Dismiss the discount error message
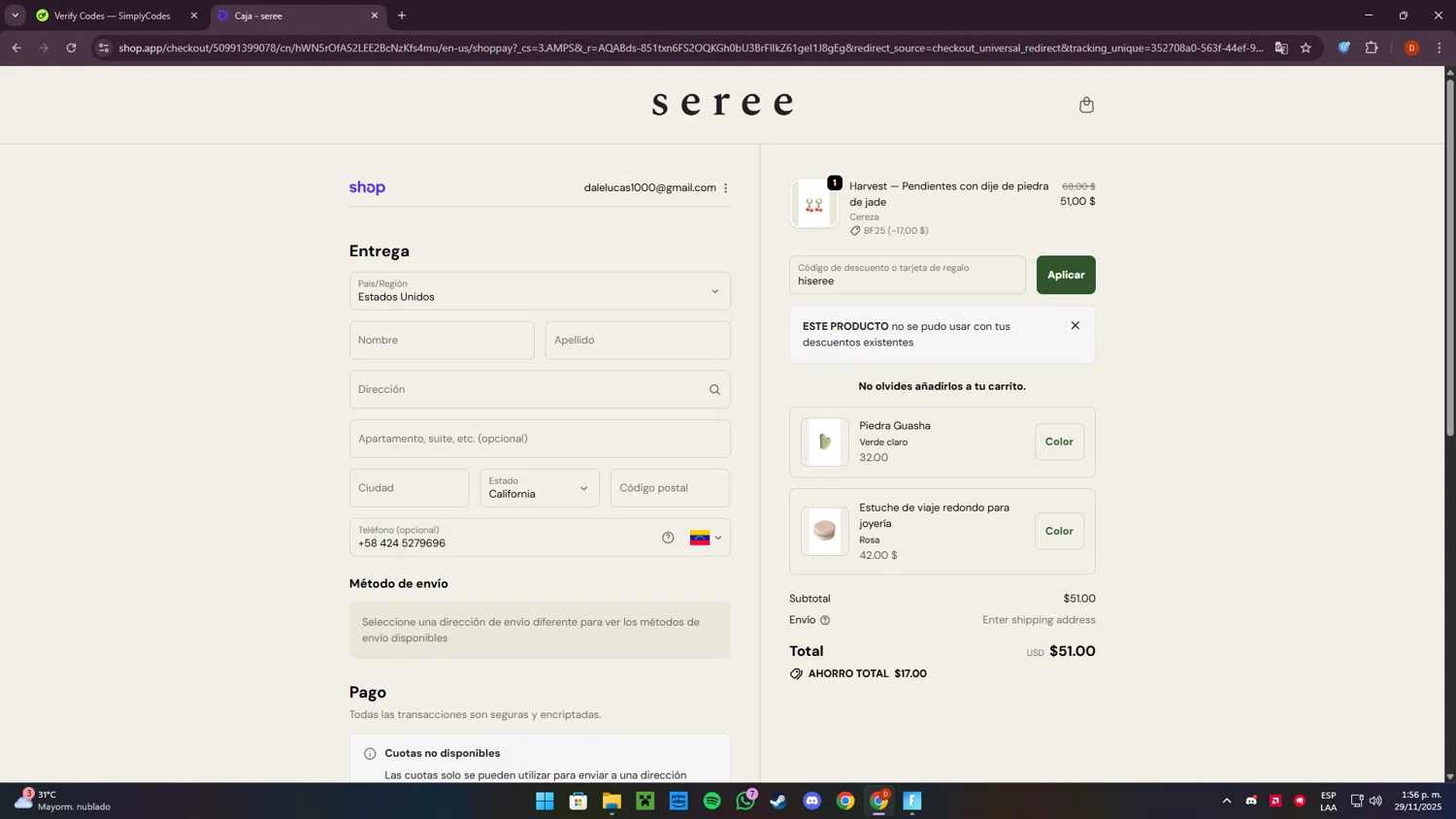This screenshot has width=1456, height=819. pos(1075,326)
